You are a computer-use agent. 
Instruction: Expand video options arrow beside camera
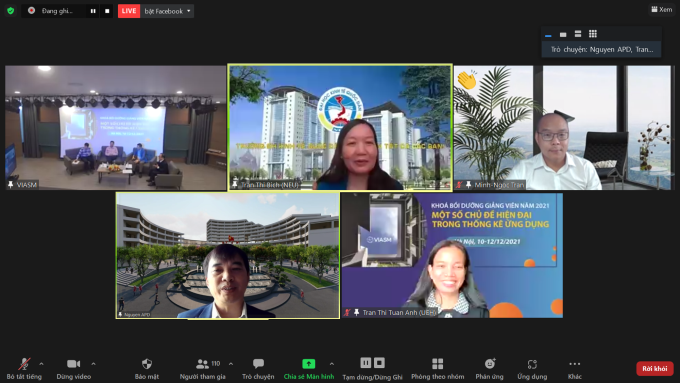(x=93, y=364)
